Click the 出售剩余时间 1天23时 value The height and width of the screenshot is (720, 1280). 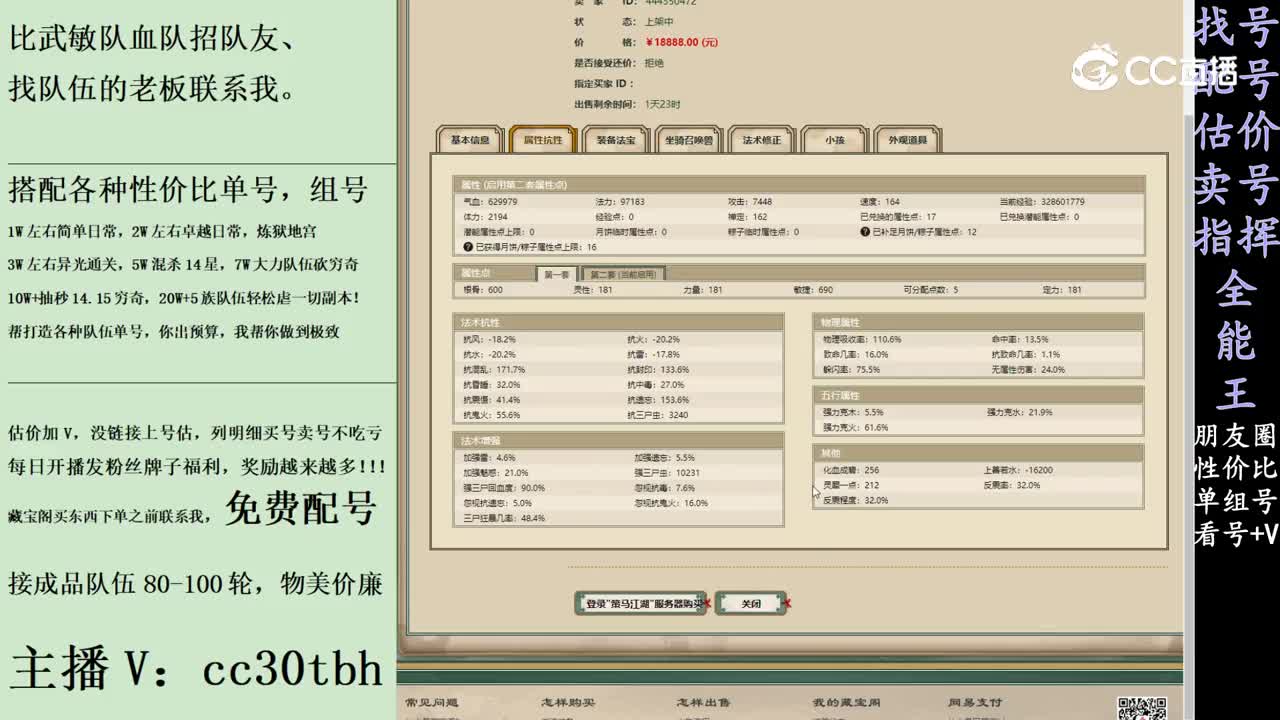(x=662, y=104)
